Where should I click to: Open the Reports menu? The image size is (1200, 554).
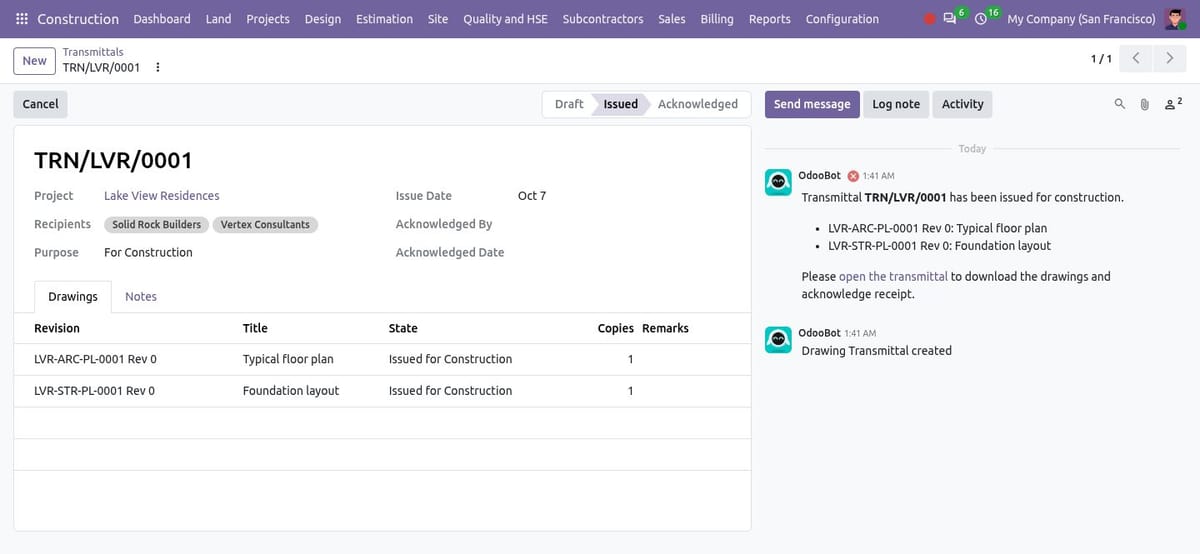(x=769, y=19)
